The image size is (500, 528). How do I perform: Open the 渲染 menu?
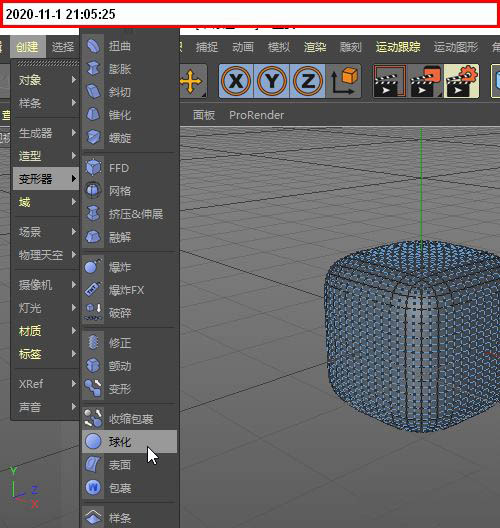coord(315,47)
